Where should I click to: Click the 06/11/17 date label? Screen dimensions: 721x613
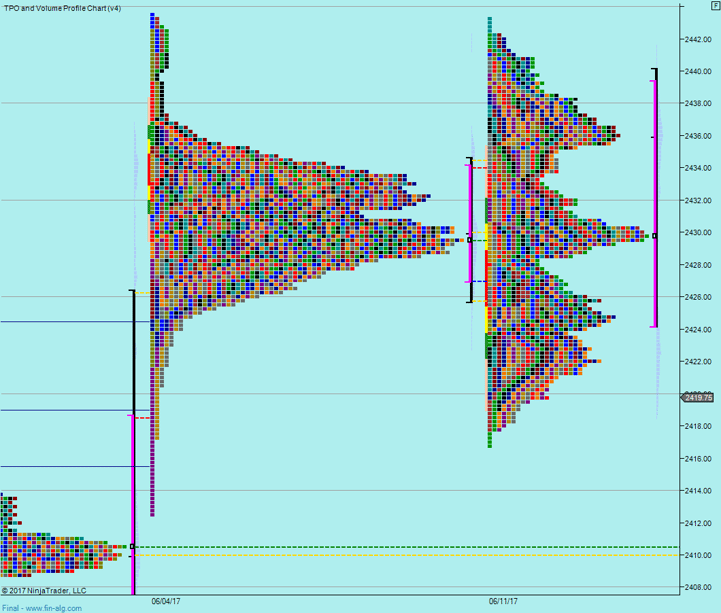tap(503, 601)
